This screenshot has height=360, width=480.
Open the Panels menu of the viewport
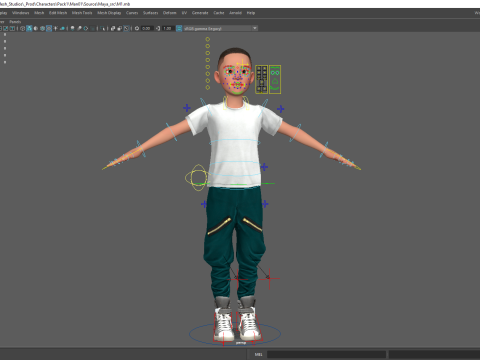(15, 22)
